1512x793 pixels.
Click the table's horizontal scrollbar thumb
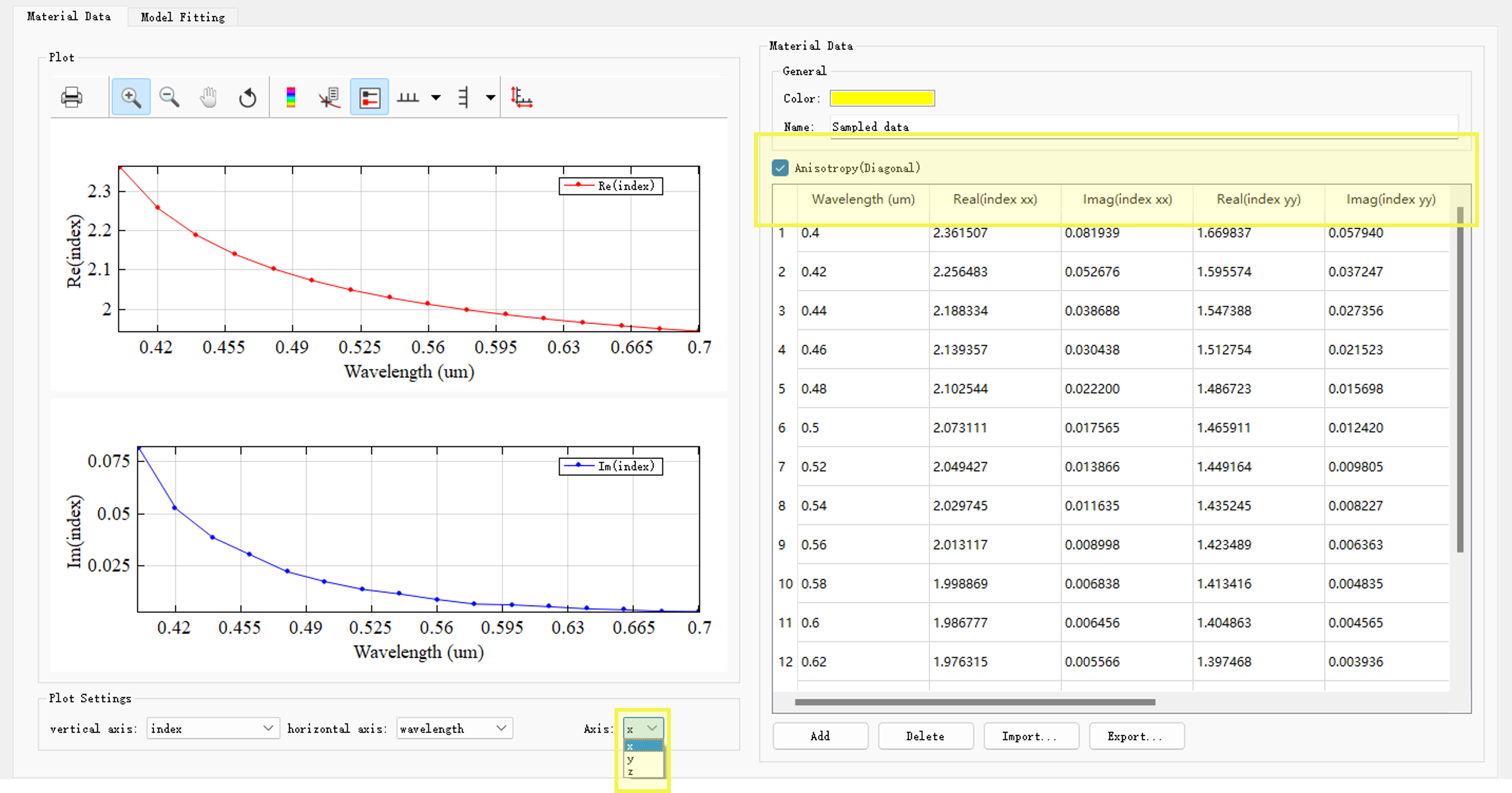975,702
